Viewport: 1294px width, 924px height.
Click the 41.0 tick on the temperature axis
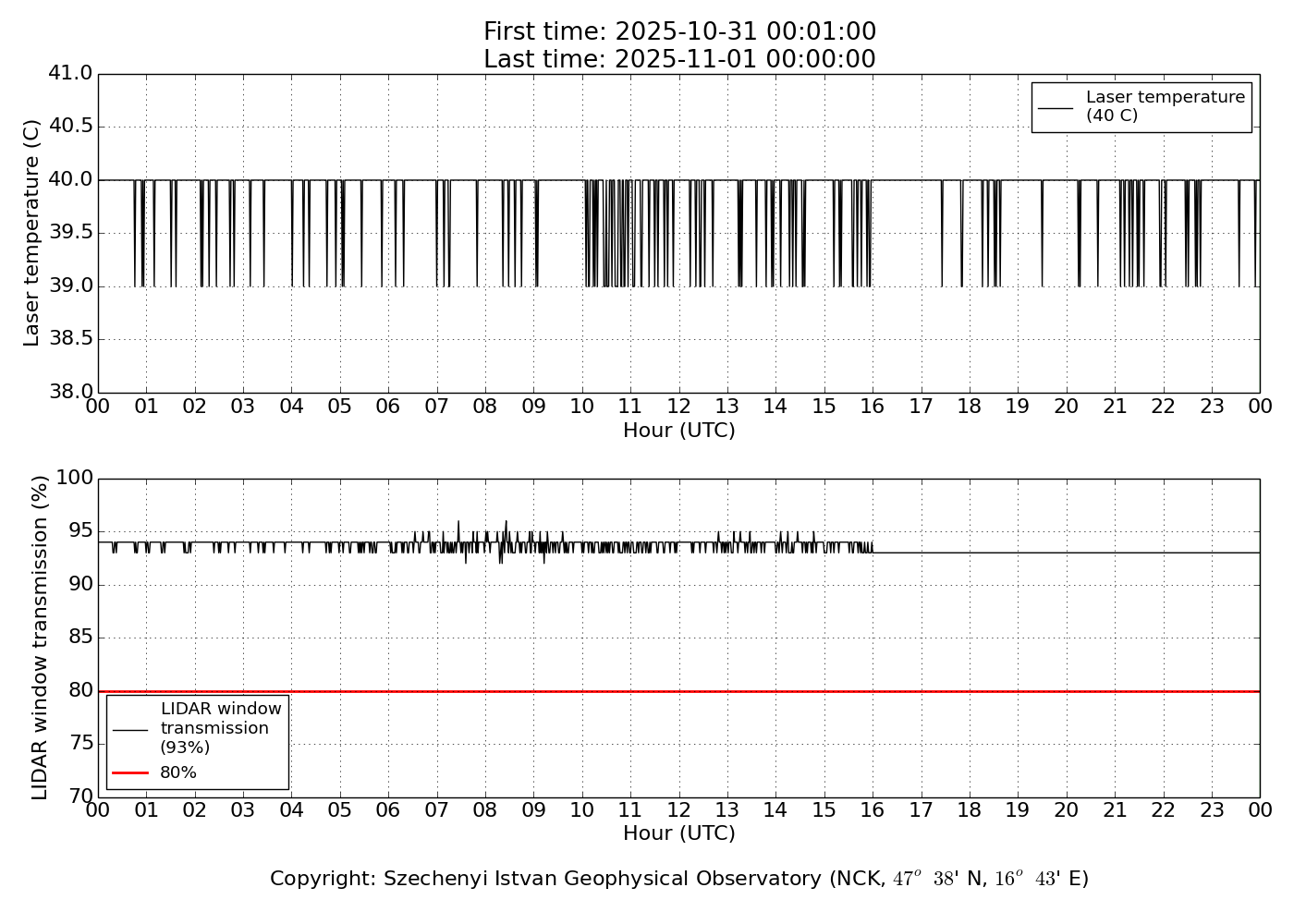point(70,73)
